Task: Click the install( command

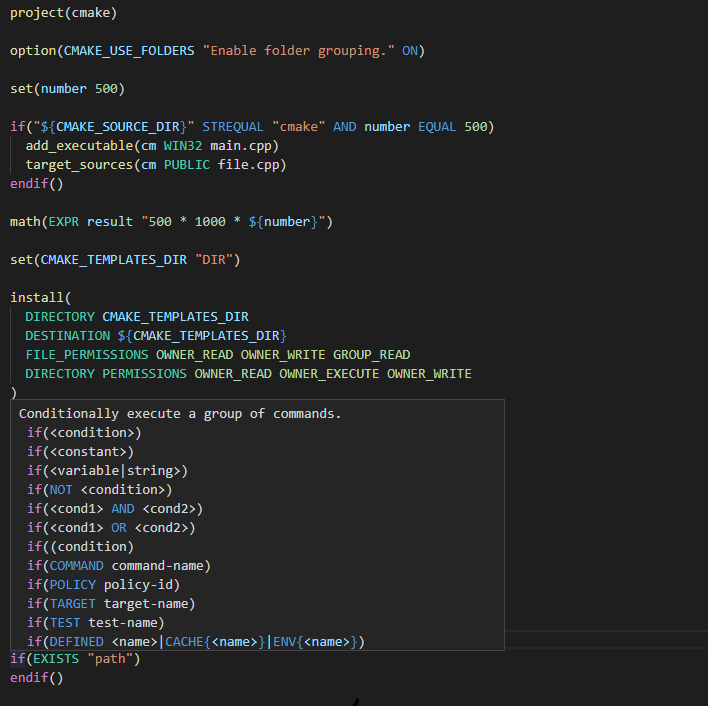Action: [41, 297]
